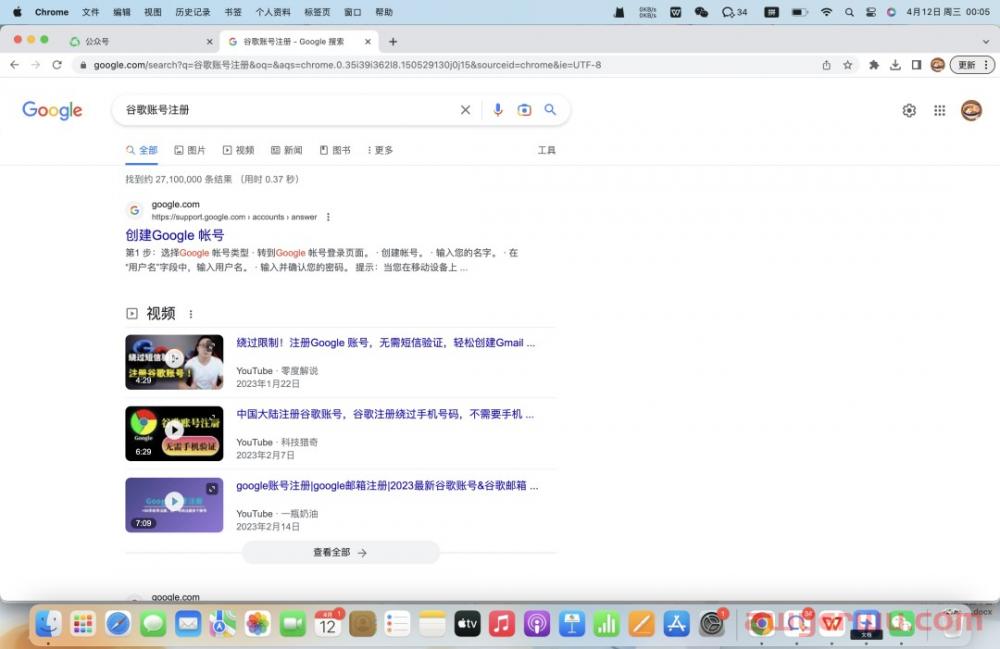Expand the tab search chevron

point(986,41)
